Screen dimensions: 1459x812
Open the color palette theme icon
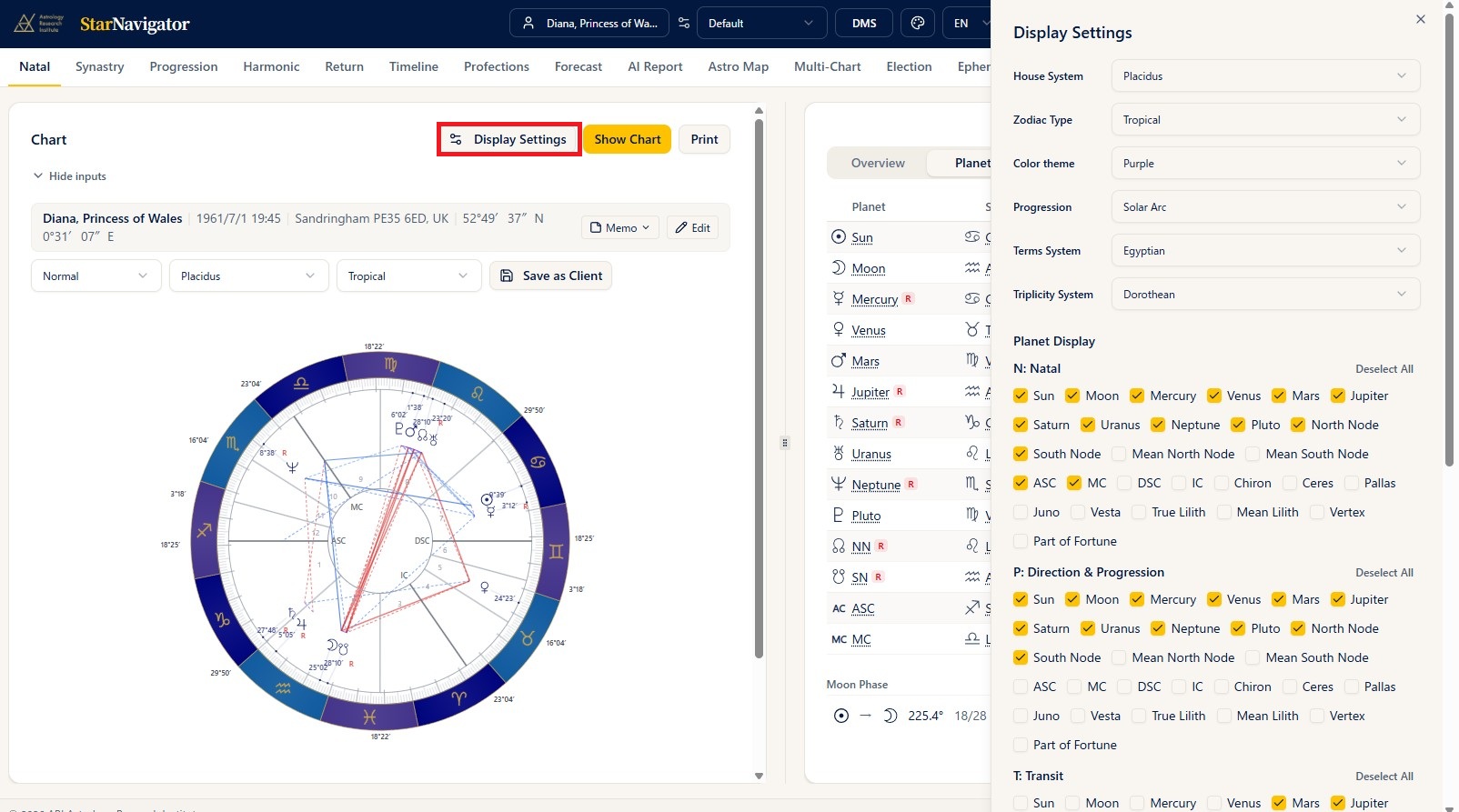(x=918, y=24)
